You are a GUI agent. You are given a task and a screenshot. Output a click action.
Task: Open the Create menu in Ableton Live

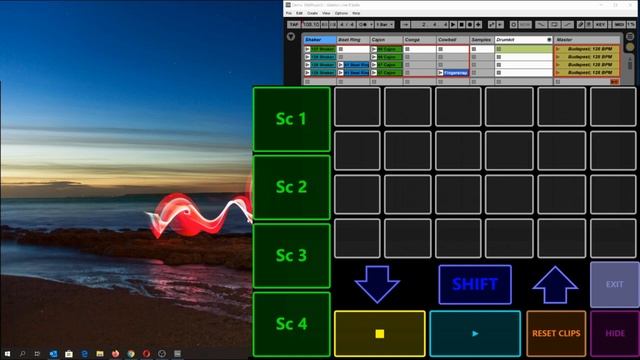312,13
